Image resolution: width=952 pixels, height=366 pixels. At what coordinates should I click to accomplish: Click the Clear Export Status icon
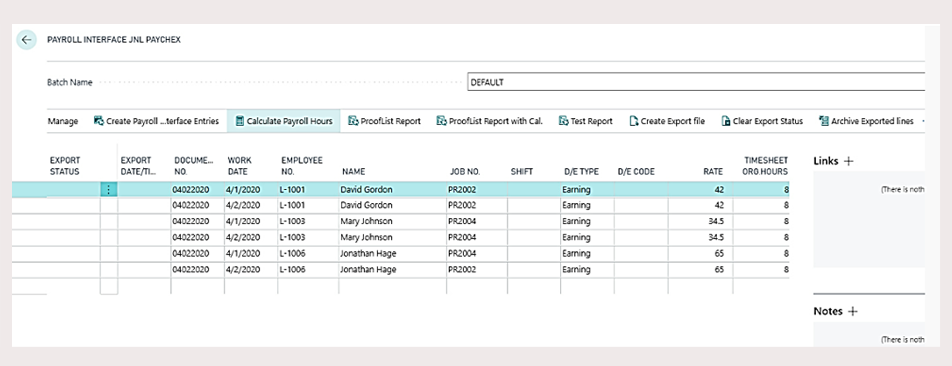point(726,121)
